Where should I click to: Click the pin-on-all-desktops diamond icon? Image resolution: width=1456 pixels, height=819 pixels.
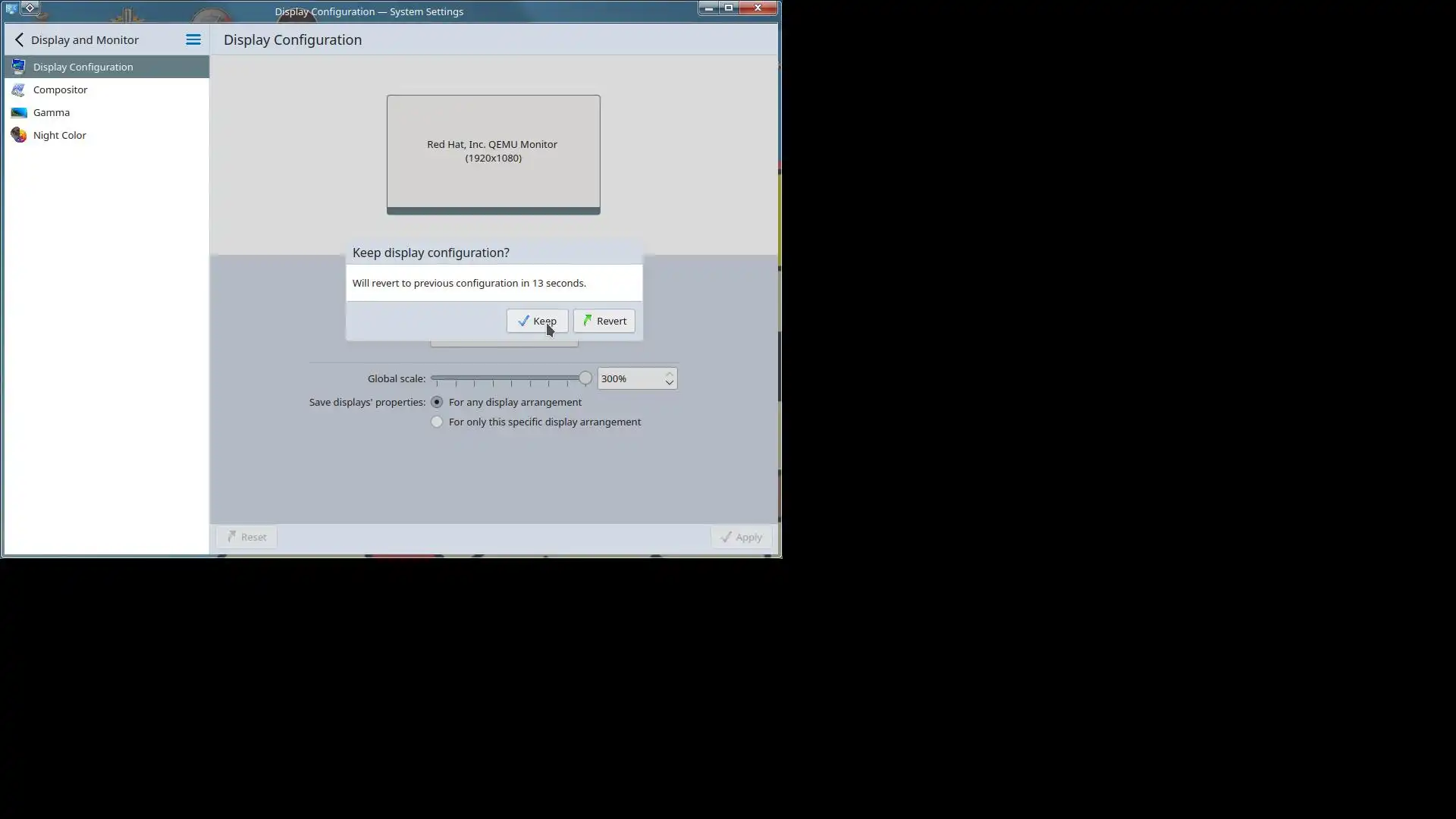click(30, 8)
